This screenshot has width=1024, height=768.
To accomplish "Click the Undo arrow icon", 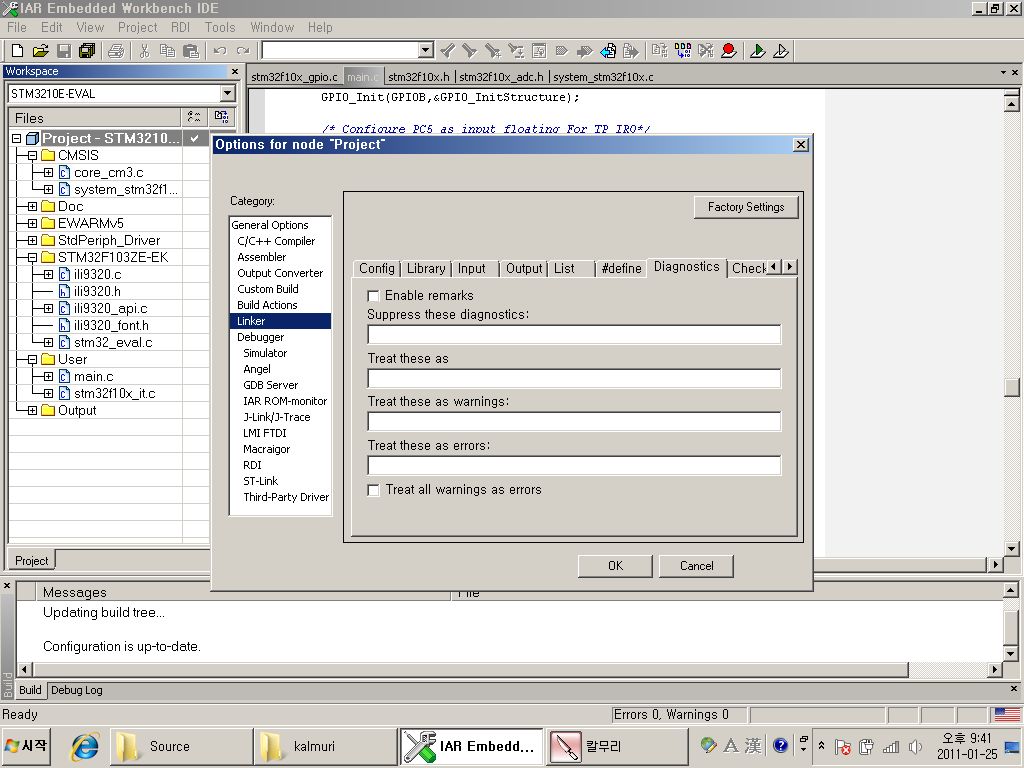I will 220,50.
